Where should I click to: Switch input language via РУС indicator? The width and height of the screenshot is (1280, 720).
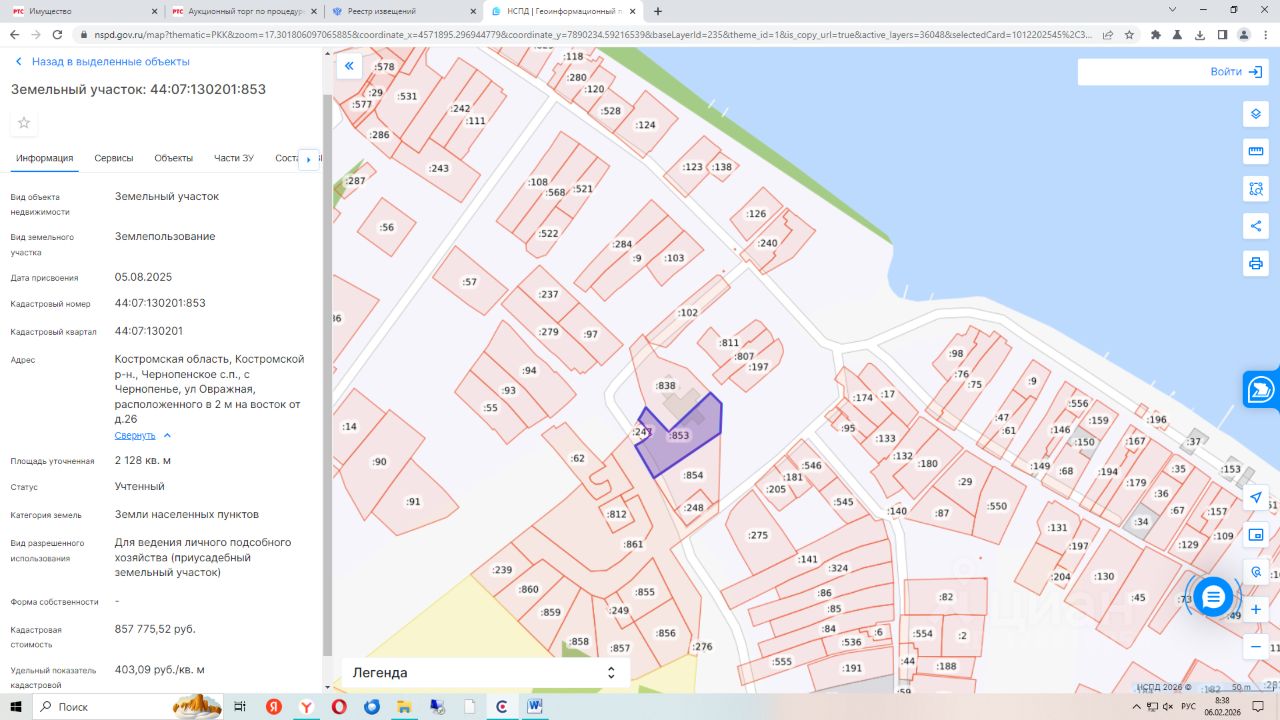pos(1187,706)
